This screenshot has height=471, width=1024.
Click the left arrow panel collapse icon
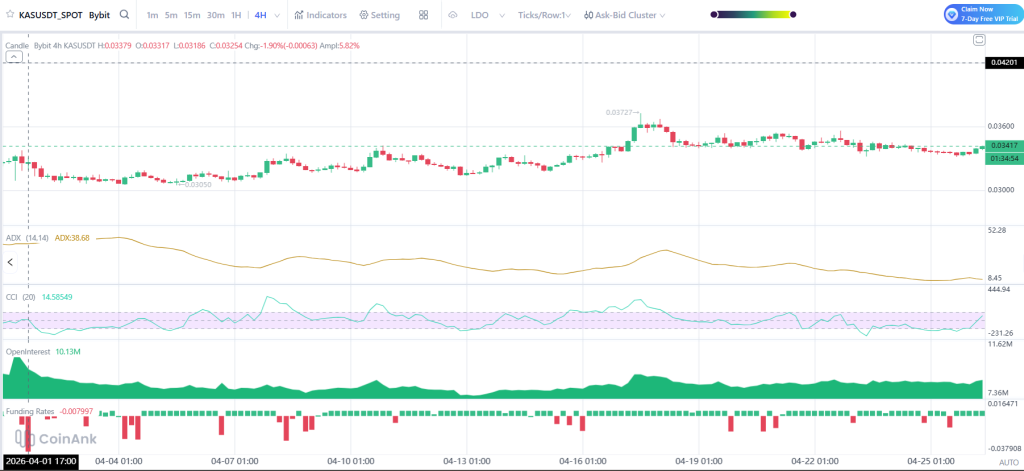pos(10,262)
